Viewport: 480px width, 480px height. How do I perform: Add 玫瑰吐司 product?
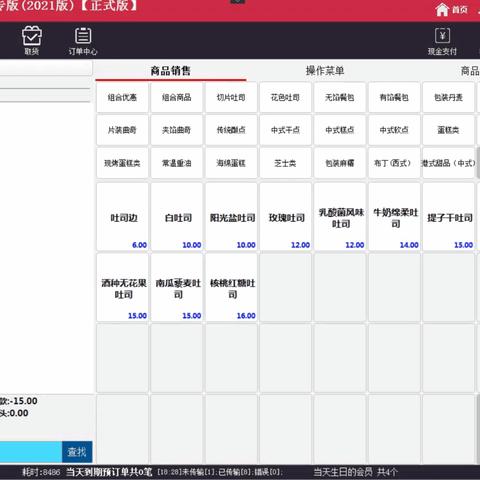click(x=285, y=217)
